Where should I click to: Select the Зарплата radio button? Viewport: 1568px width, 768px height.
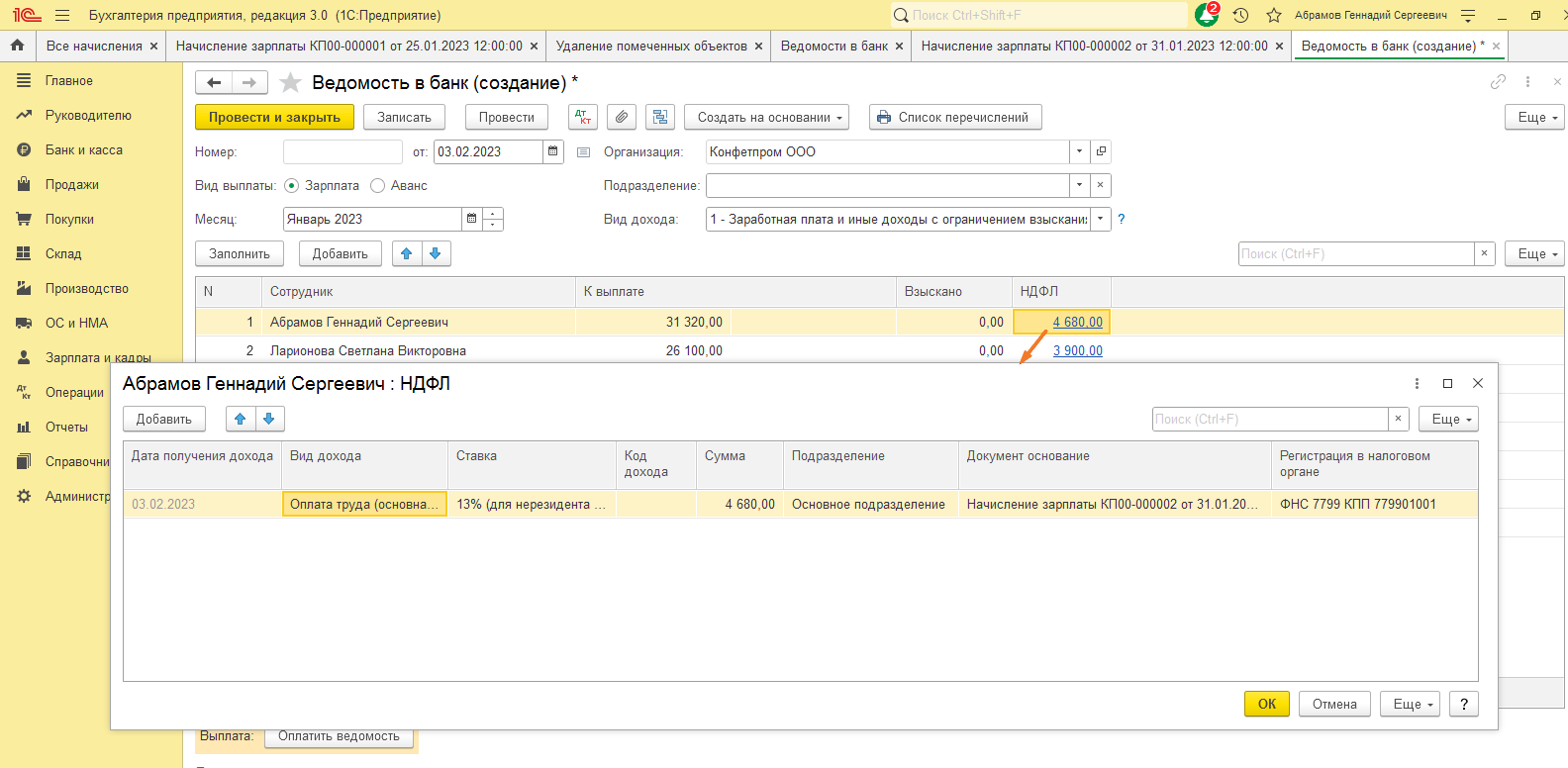coord(291,185)
